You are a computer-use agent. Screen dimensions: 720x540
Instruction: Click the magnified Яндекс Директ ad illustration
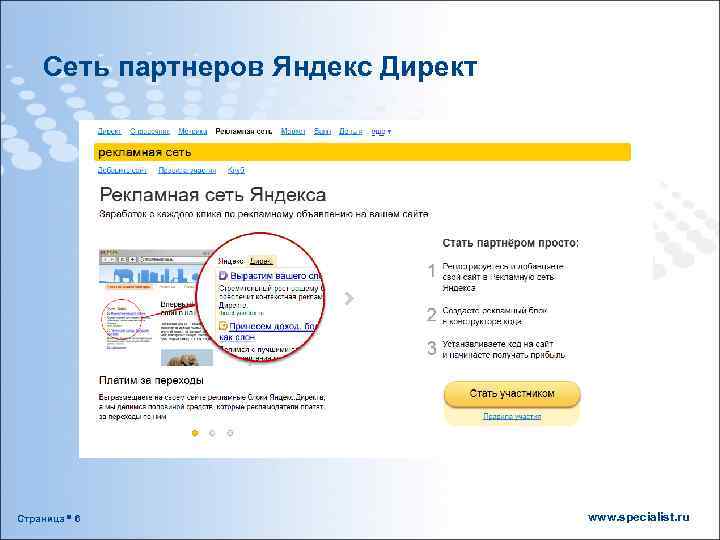point(261,297)
